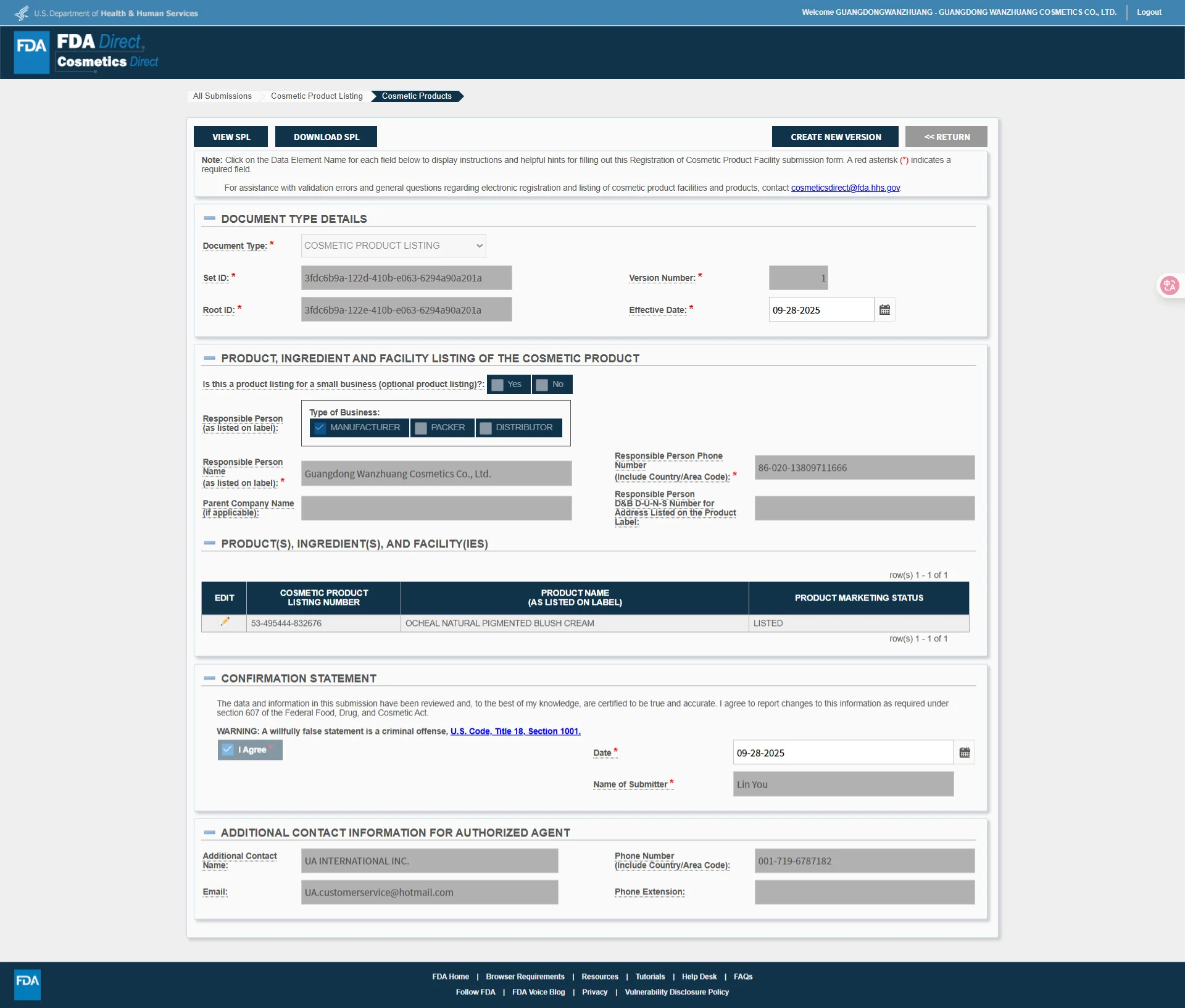
Task: Collapse the Product(s), Ingredient(s), and Facility(ies) section
Action: coord(209,543)
